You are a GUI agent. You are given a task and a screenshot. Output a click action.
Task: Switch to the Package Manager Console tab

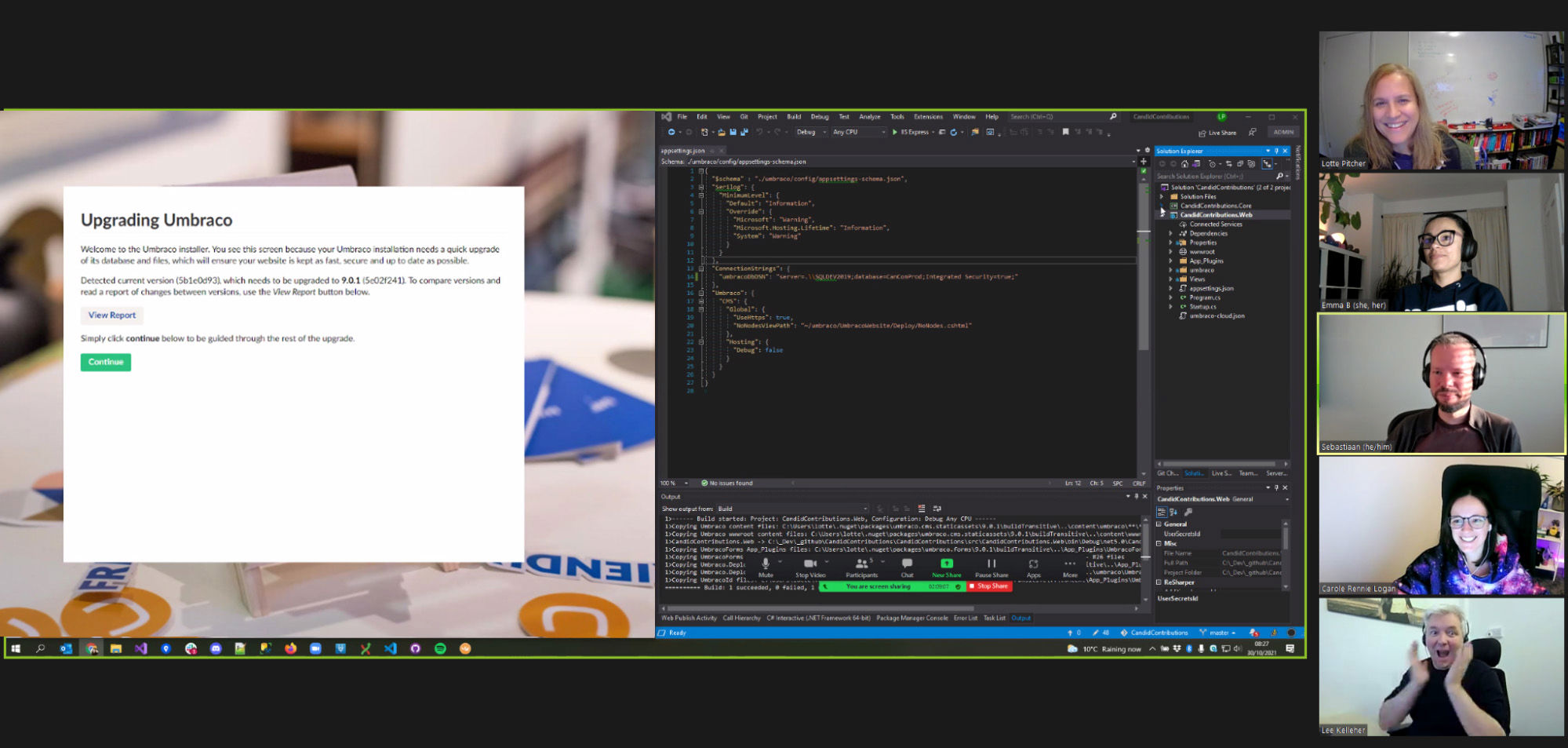click(912, 618)
